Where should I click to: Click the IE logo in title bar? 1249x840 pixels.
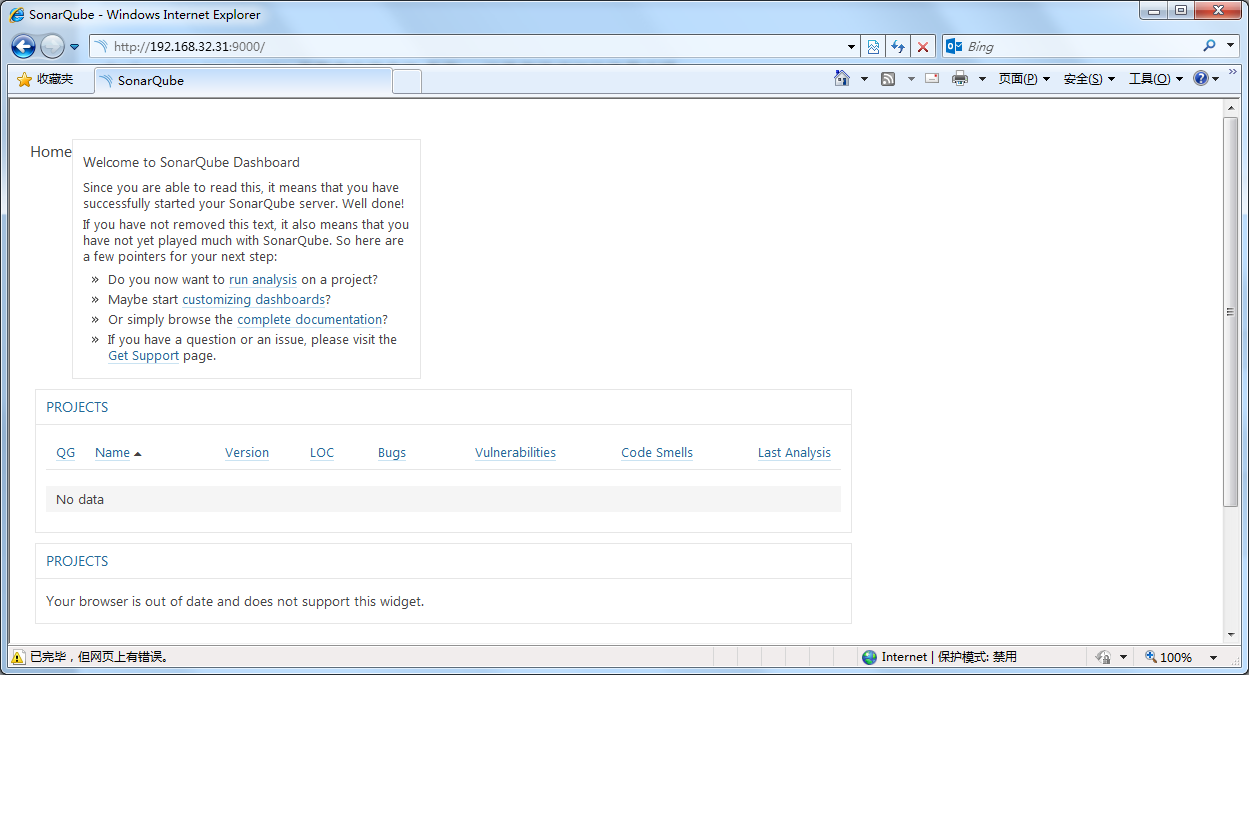[x=17, y=14]
